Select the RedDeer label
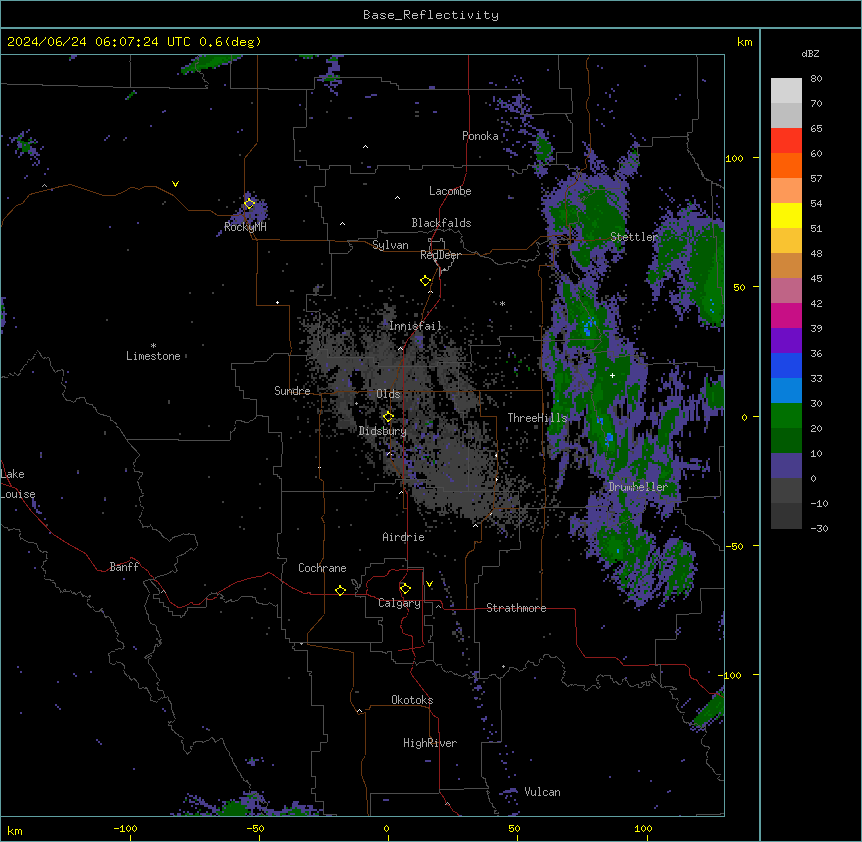 440,255
